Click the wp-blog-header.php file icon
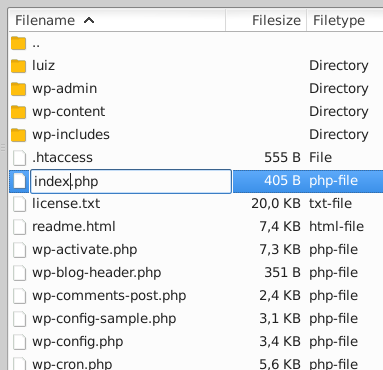Screen dimensions: 383x370 (19, 273)
